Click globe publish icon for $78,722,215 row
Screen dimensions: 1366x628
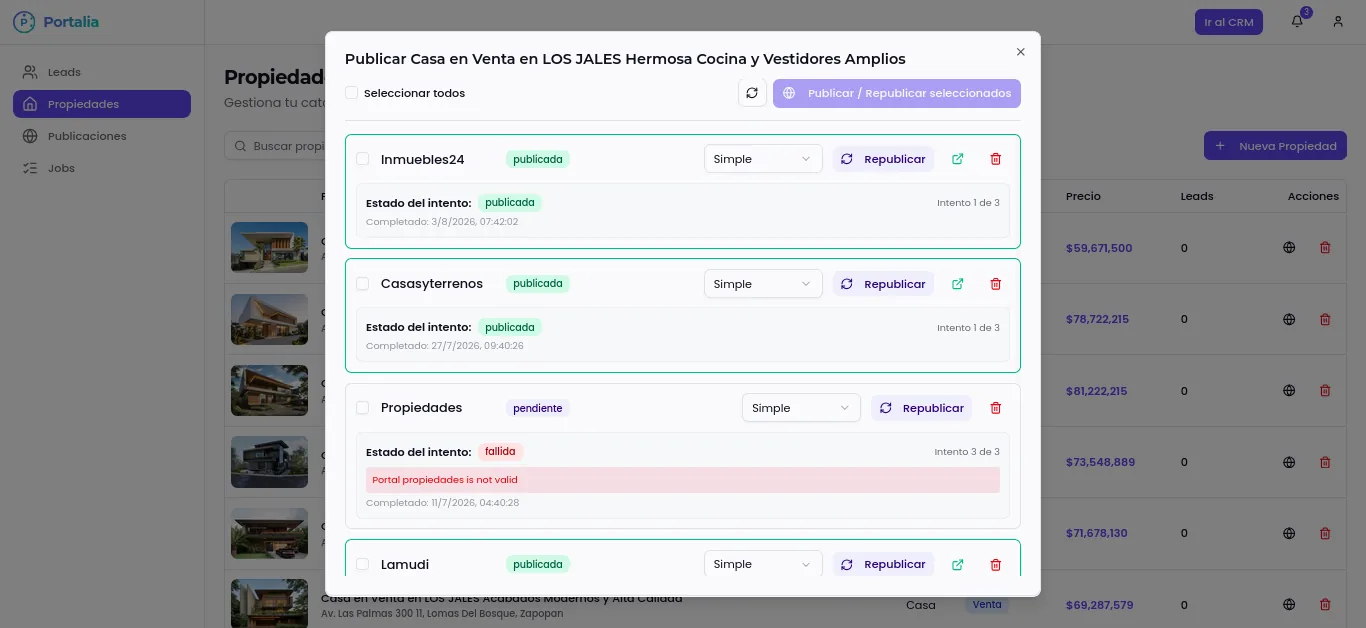[1289, 320]
